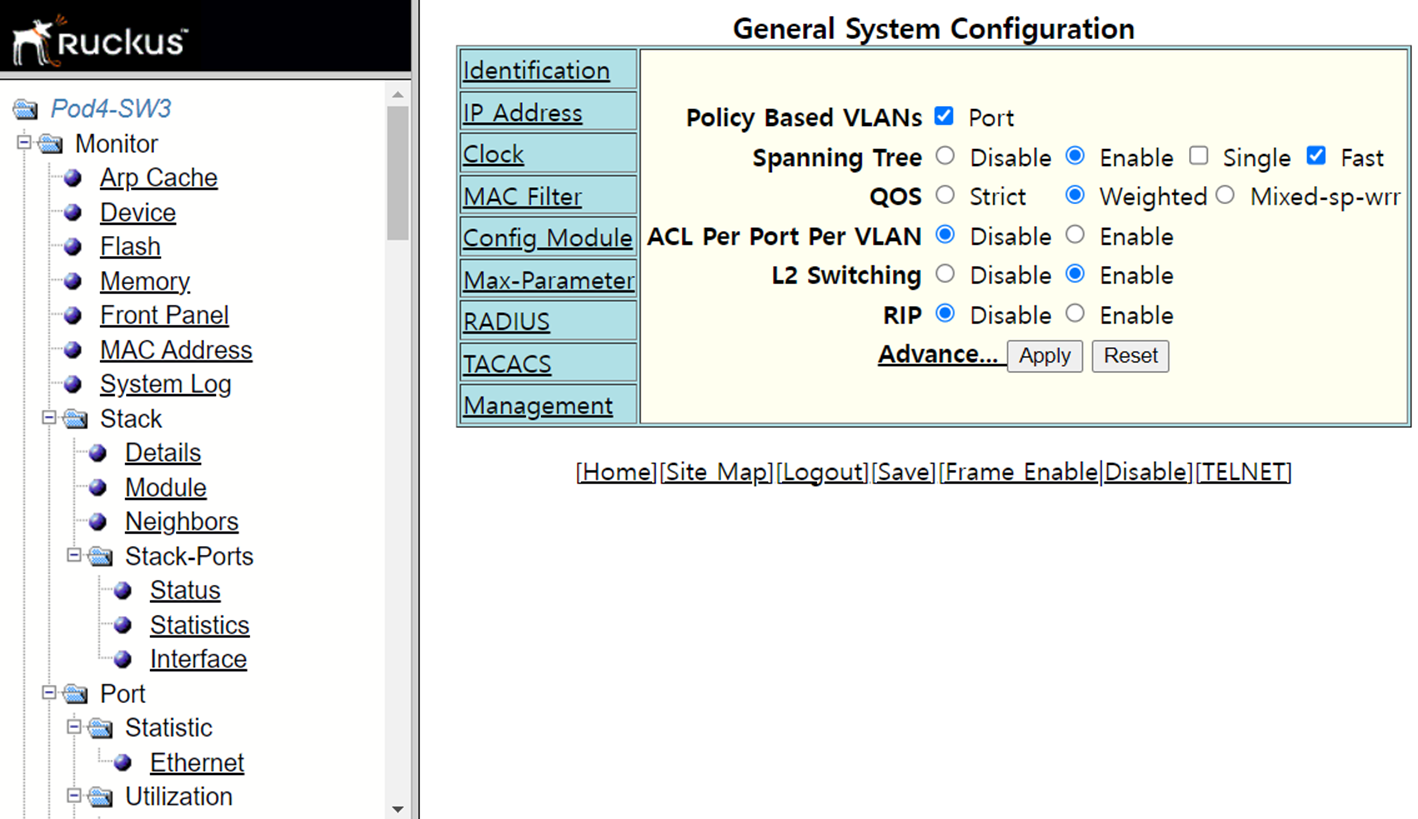
Task: Click the bullet icon beside System Log
Action: 73,385
